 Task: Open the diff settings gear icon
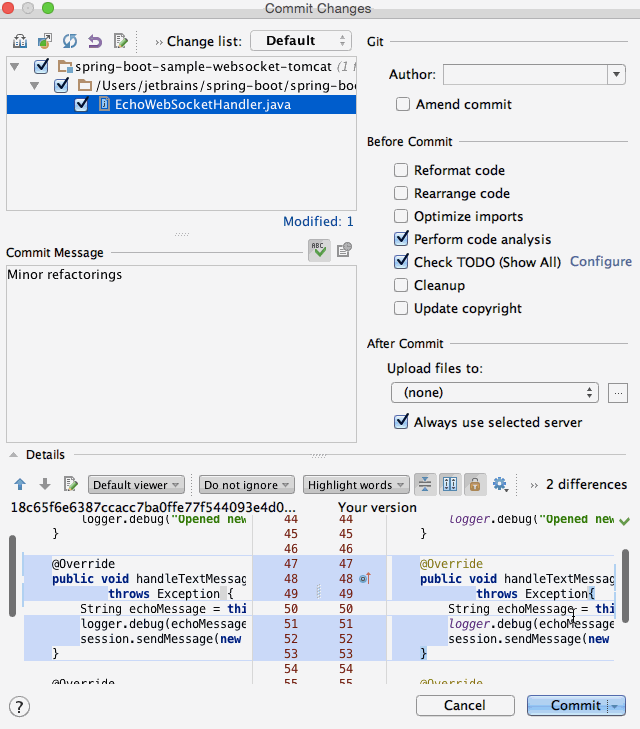click(x=500, y=484)
